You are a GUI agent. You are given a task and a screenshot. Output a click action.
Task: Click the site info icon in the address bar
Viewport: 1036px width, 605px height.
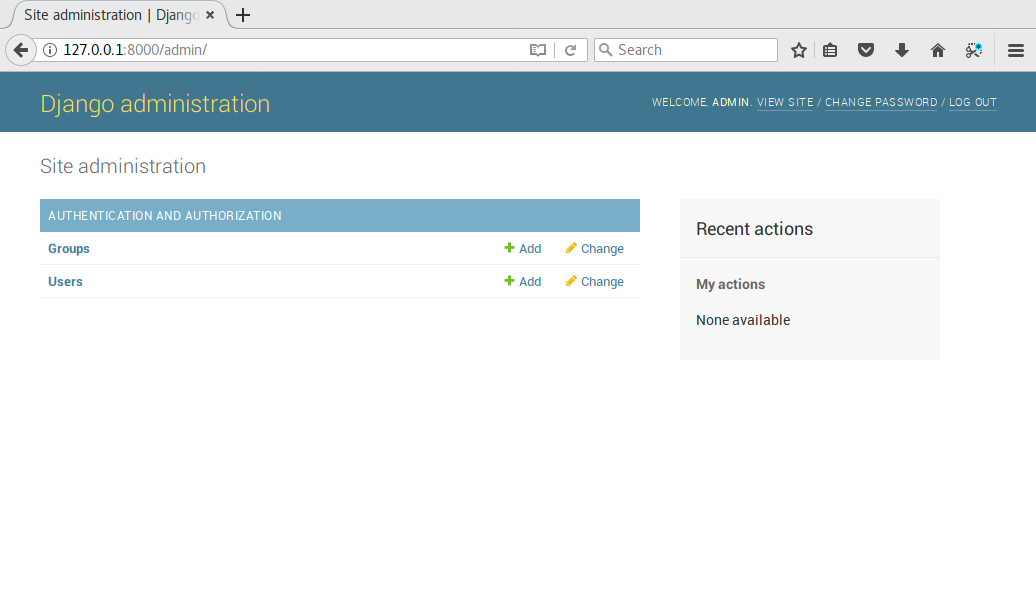click(50, 50)
